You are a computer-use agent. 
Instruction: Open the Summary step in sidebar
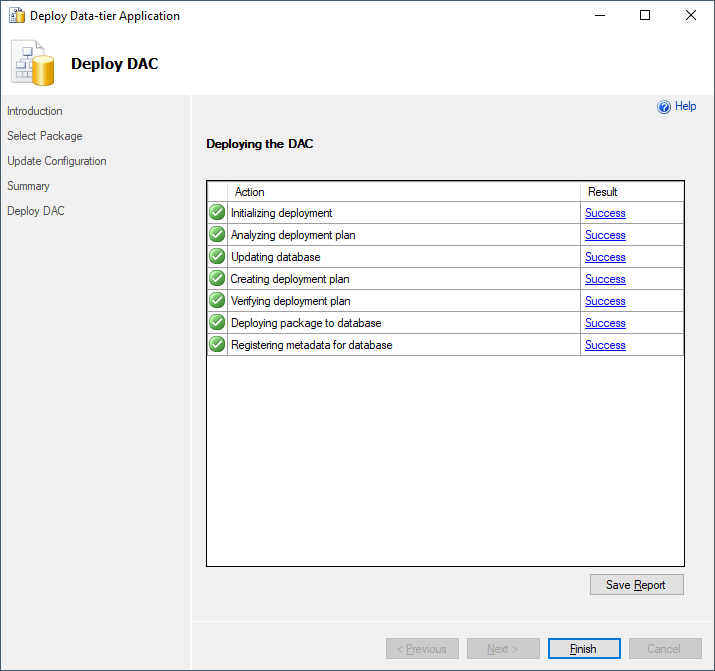28,186
